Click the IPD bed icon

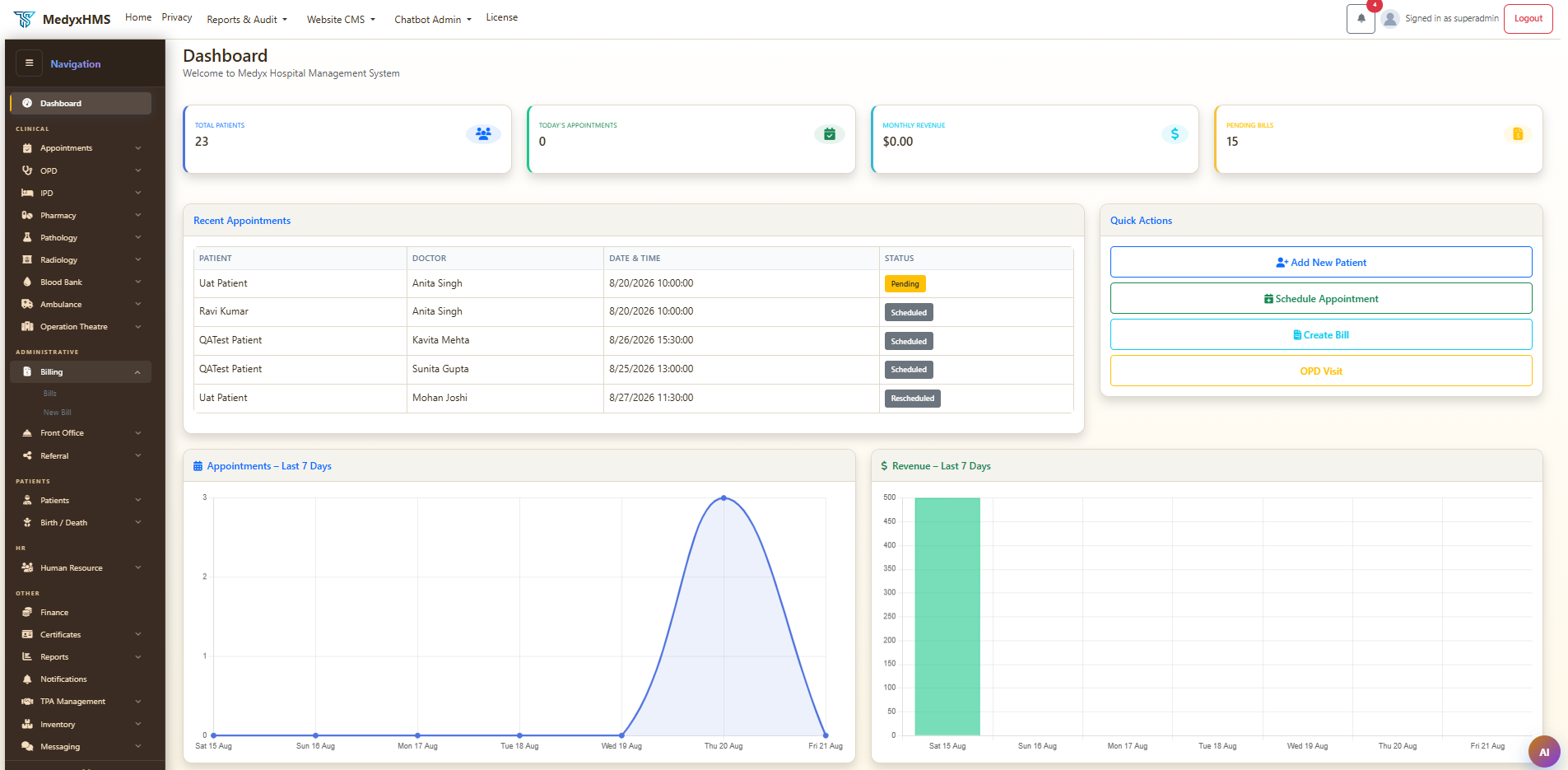point(27,193)
